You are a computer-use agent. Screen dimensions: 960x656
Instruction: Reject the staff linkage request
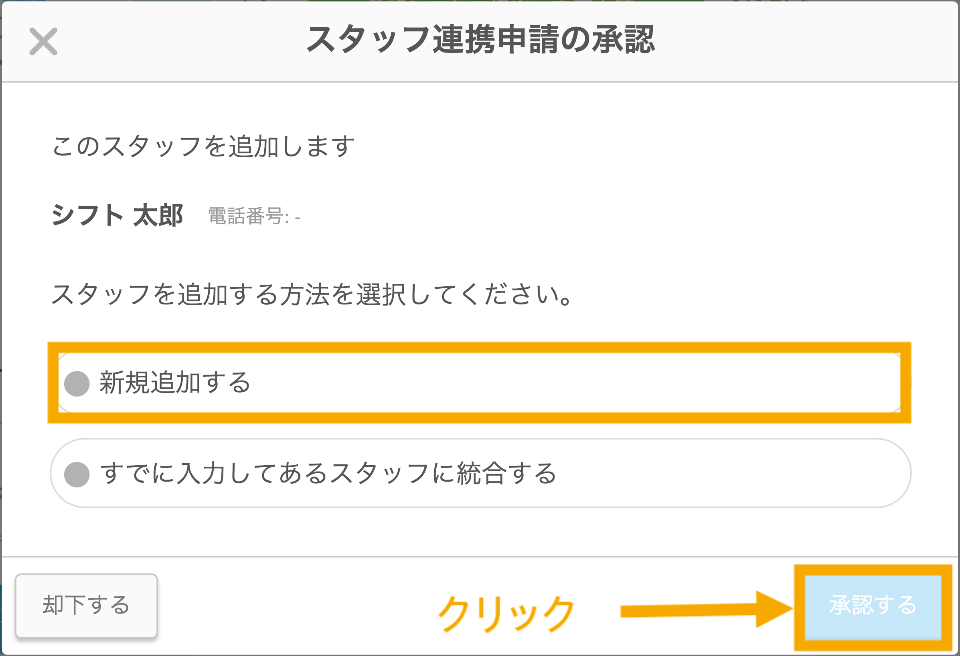tap(86, 604)
